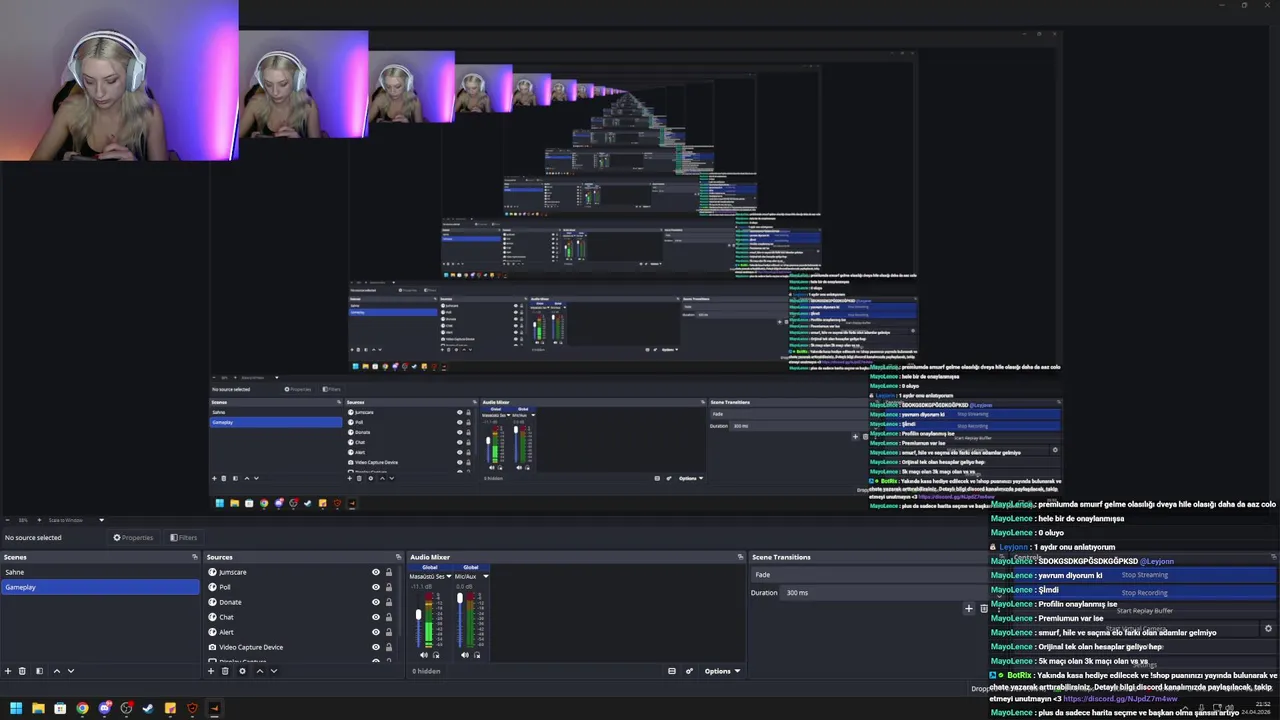This screenshot has width=1280, height=720.
Task: Switch audio mixer layout icon
Action: tap(672, 671)
